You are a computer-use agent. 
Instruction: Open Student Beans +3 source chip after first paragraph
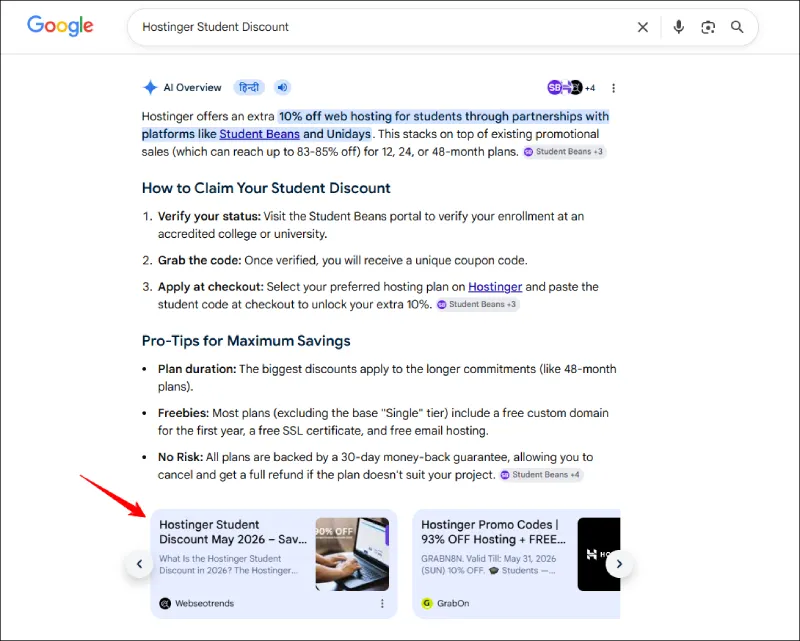[564, 152]
